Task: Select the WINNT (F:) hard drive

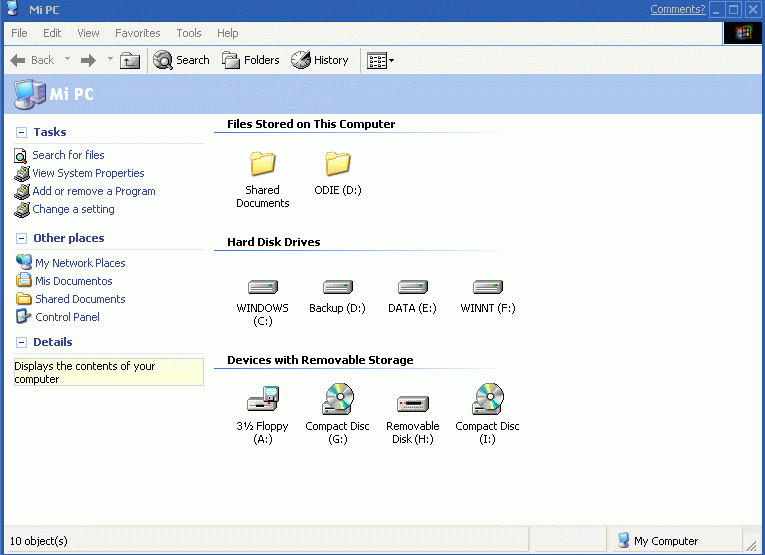Action: point(488,287)
